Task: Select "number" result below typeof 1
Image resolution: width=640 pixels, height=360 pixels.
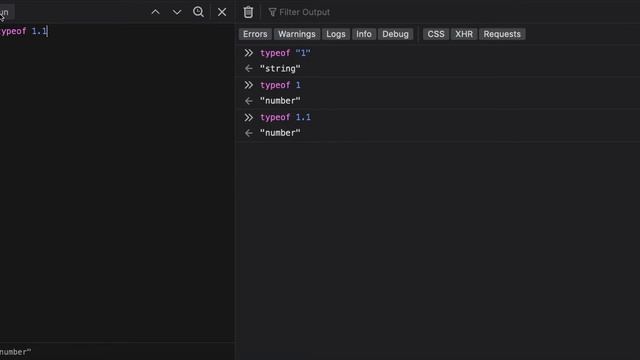Action: (280, 101)
